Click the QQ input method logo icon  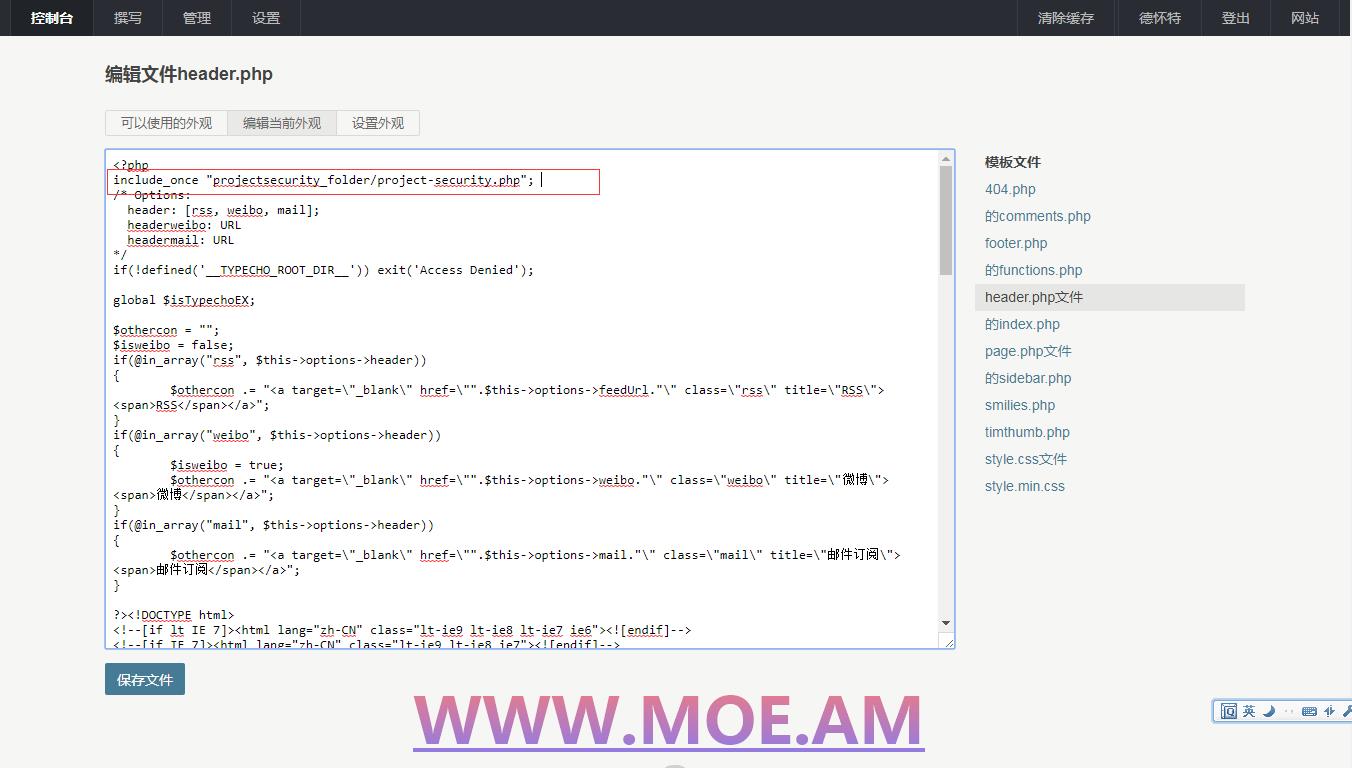click(1228, 711)
